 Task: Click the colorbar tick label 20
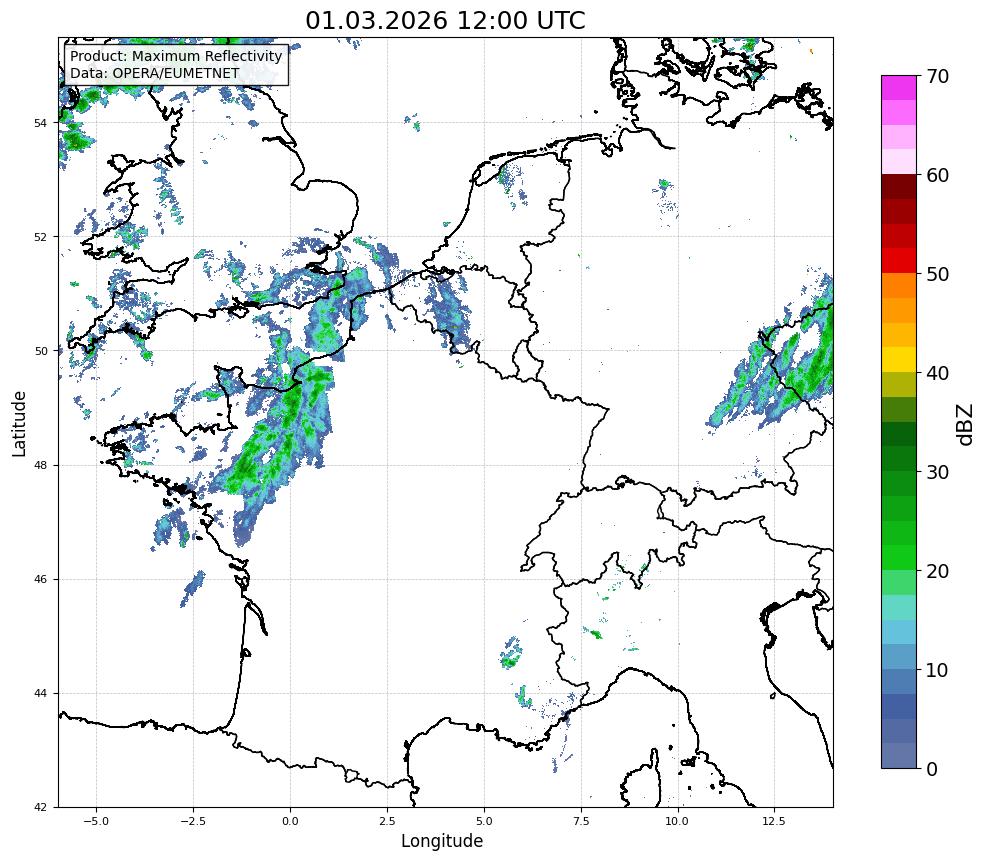point(937,571)
